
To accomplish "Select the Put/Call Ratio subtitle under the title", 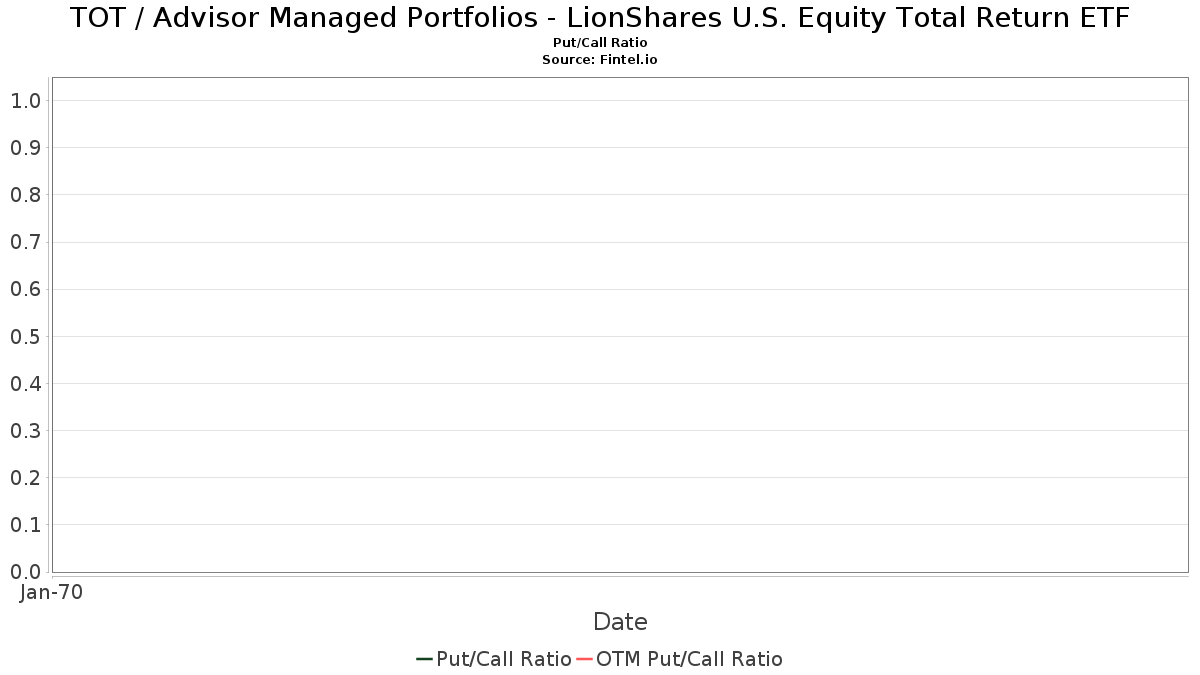I will point(600,43).
